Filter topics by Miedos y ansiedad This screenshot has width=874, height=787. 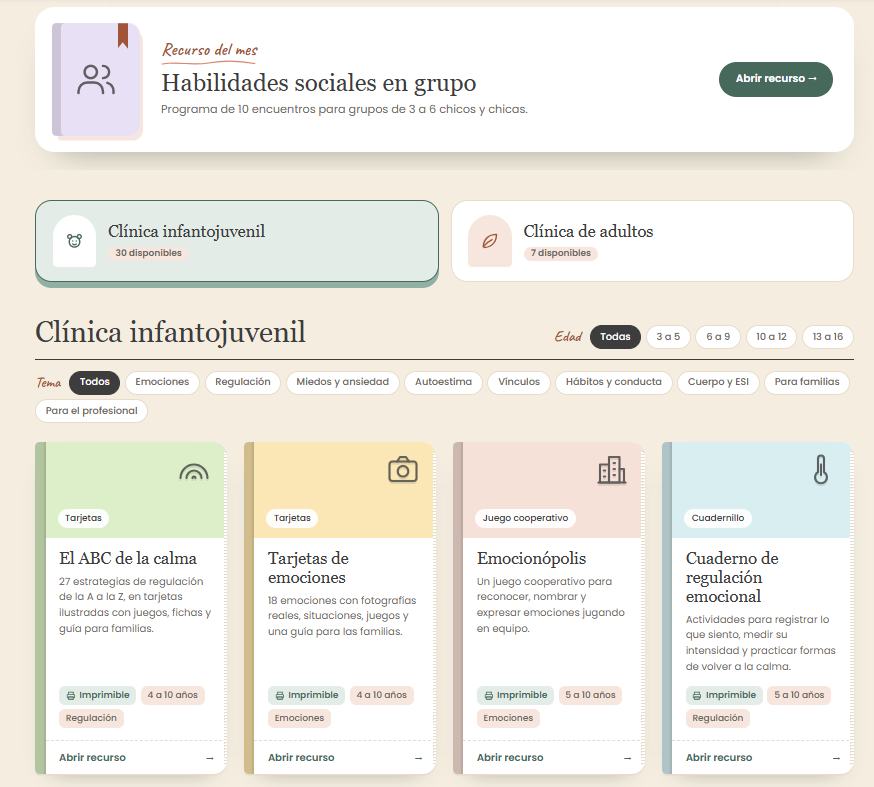pyautogui.click(x=343, y=382)
